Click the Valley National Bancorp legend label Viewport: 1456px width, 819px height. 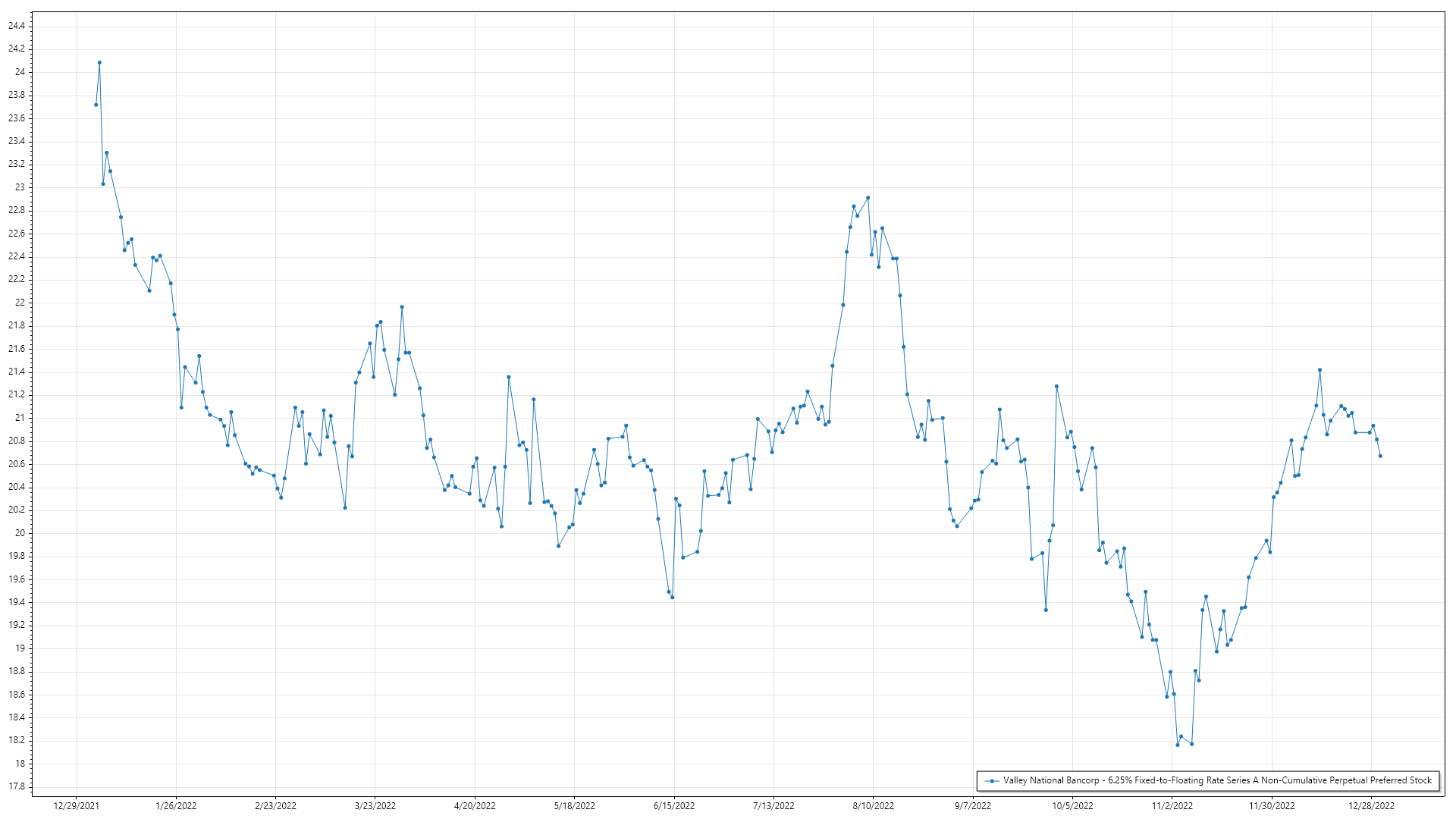pos(1217,780)
